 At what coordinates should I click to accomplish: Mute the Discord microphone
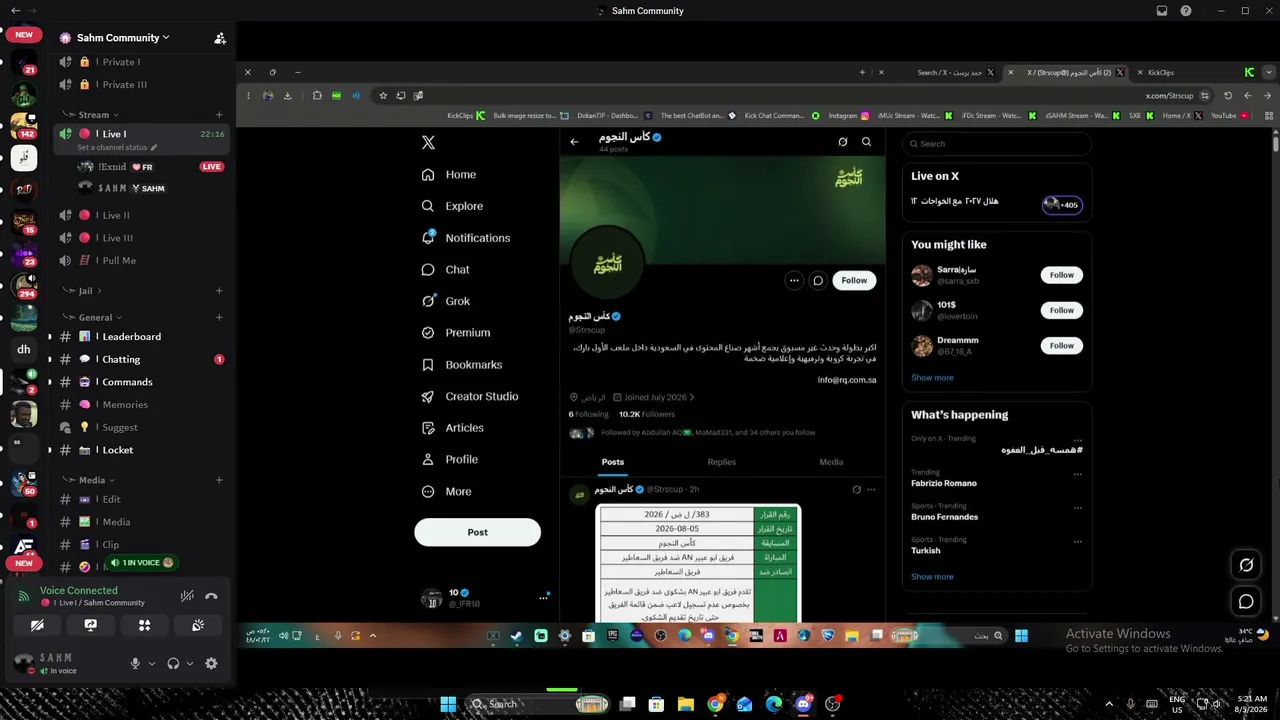tap(135, 663)
